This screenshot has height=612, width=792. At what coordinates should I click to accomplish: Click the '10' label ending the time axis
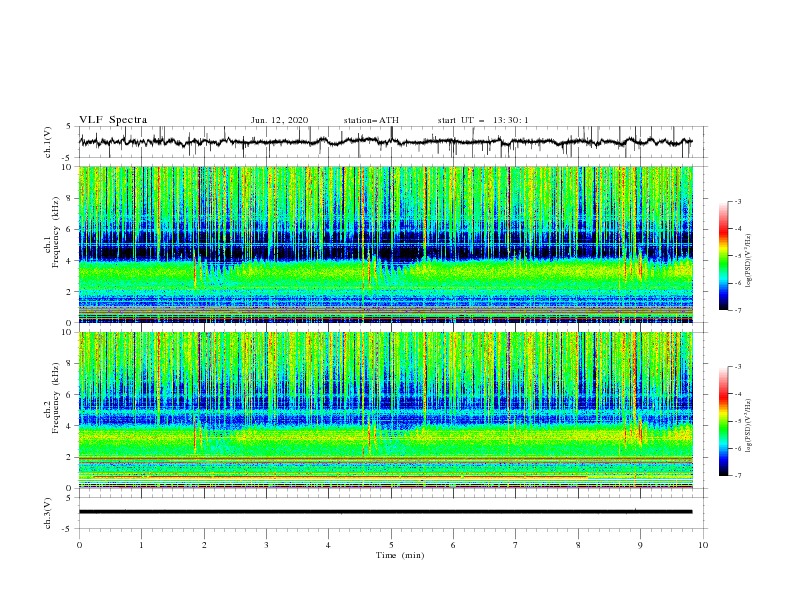[703, 545]
